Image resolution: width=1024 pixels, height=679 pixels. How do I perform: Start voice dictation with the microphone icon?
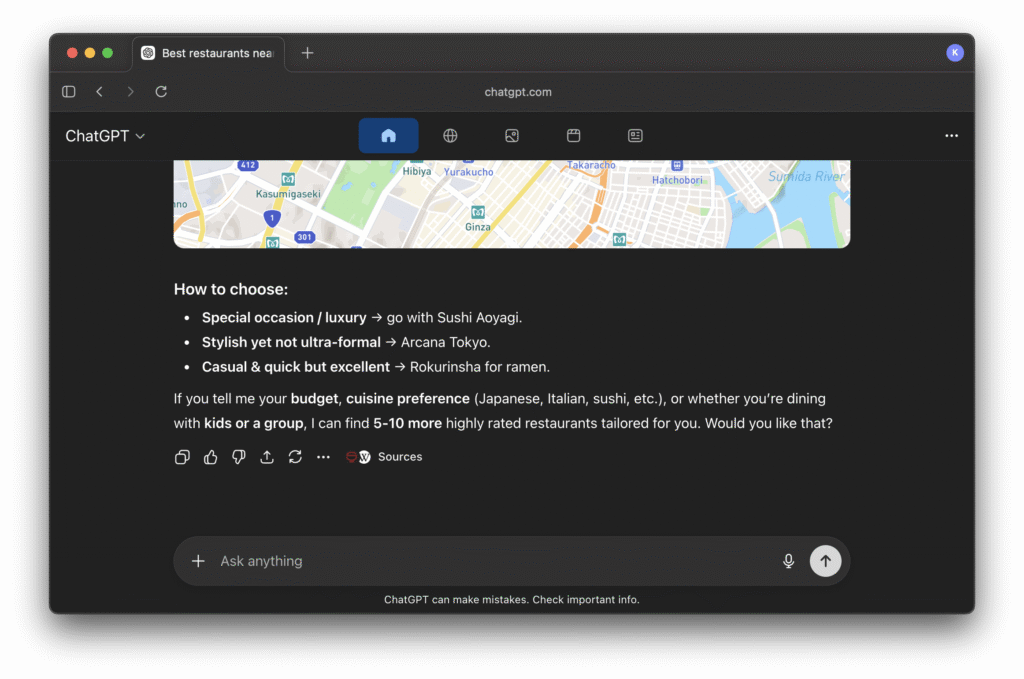tap(788, 561)
